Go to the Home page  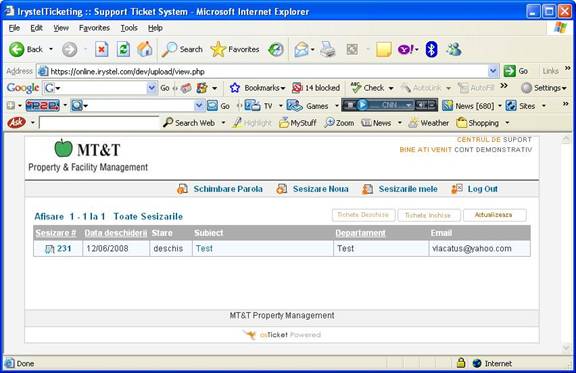145,49
